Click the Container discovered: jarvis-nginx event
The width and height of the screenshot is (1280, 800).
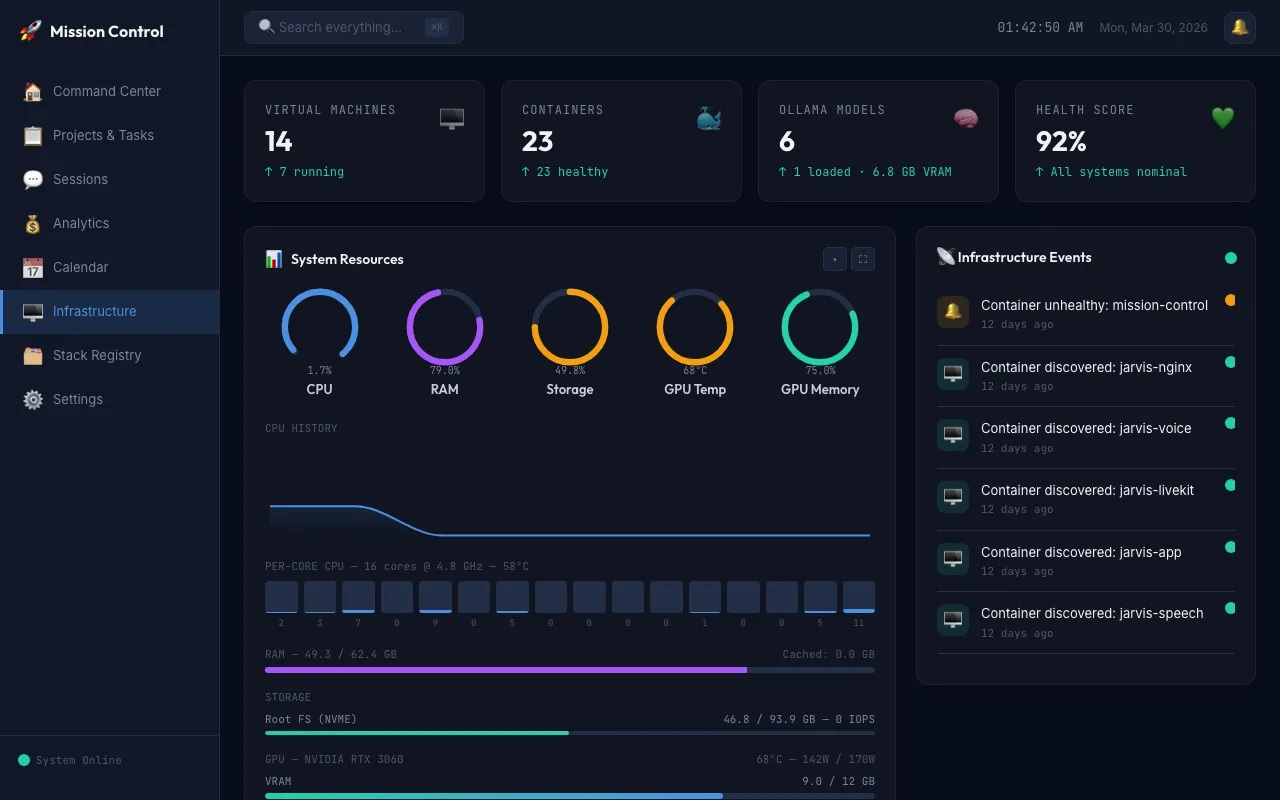(1086, 375)
